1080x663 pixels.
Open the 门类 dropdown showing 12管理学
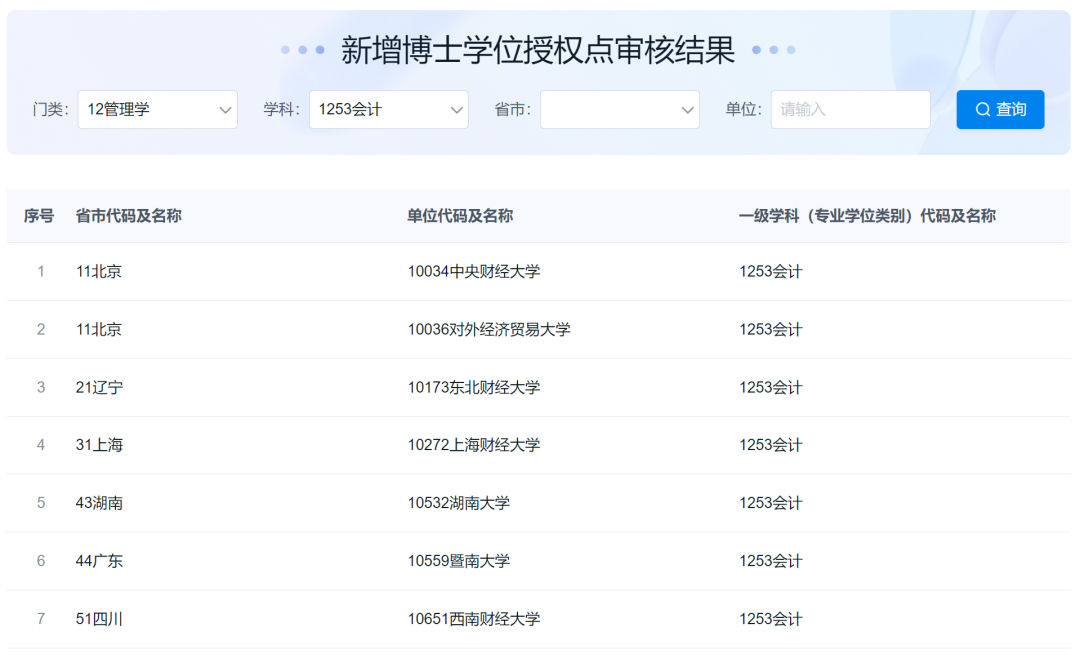[158, 110]
